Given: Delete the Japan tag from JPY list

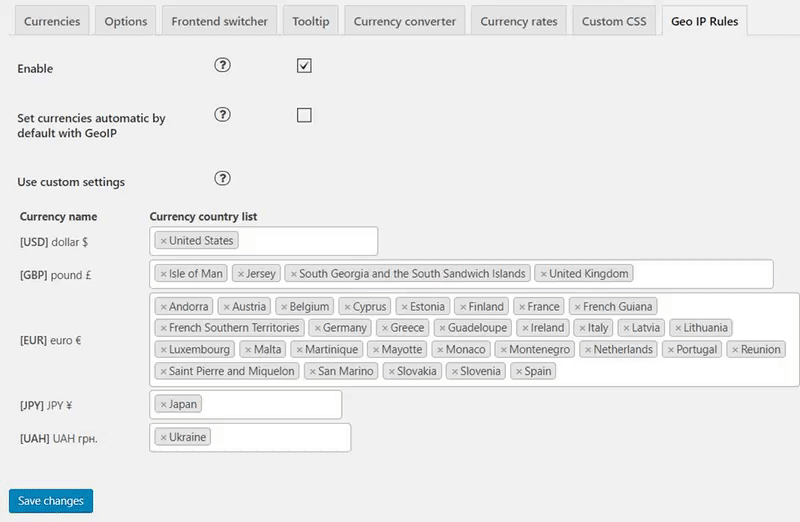Looking at the screenshot, I should pyautogui.click(x=163, y=405).
